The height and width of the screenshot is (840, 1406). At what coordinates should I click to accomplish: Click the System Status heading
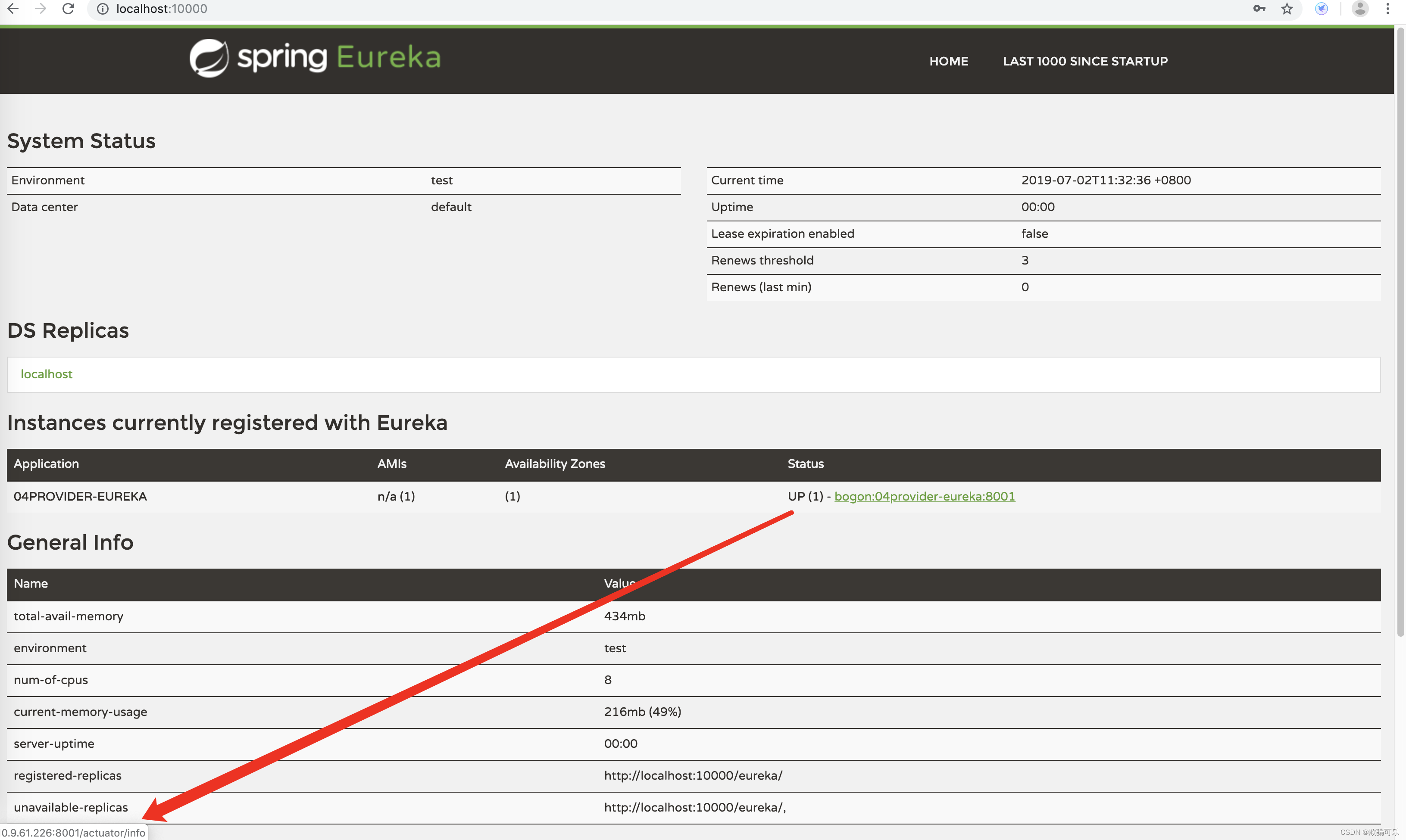pos(81,141)
